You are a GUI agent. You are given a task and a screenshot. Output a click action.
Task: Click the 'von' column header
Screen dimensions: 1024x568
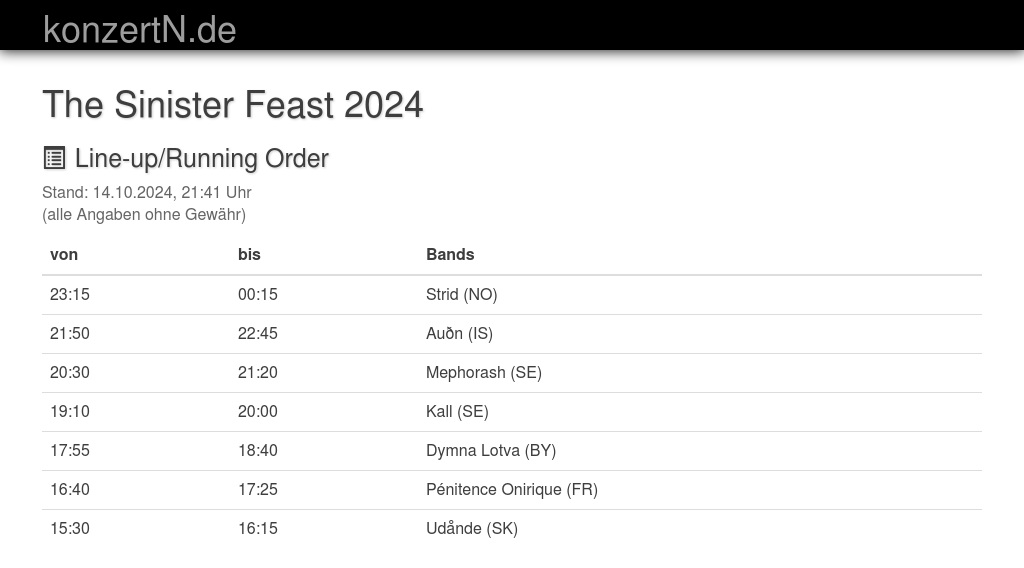tap(64, 254)
